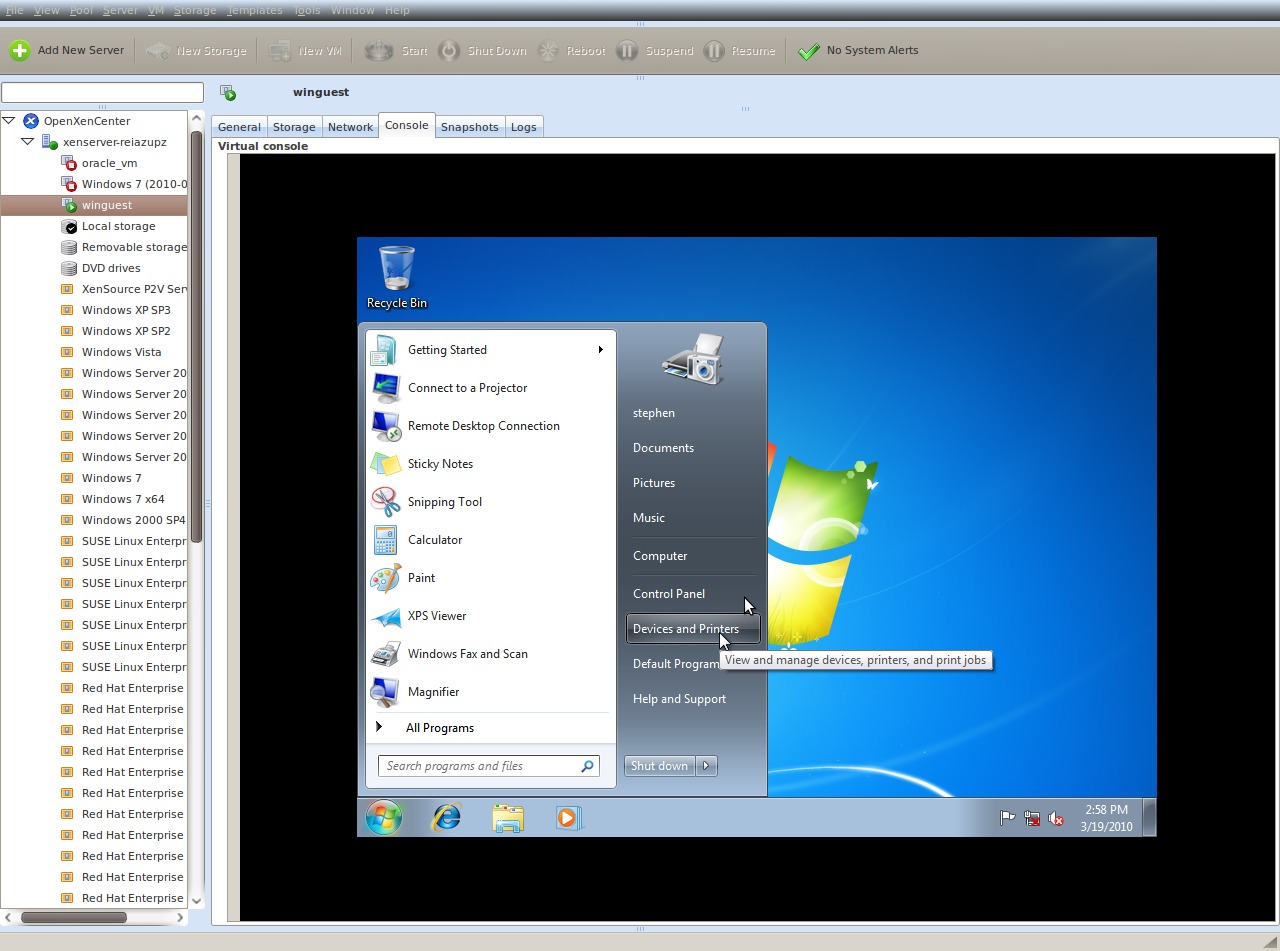The height and width of the screenshot is (951, 1280).
Task: Click the Shut down button in Start menu
Action: 659,766
